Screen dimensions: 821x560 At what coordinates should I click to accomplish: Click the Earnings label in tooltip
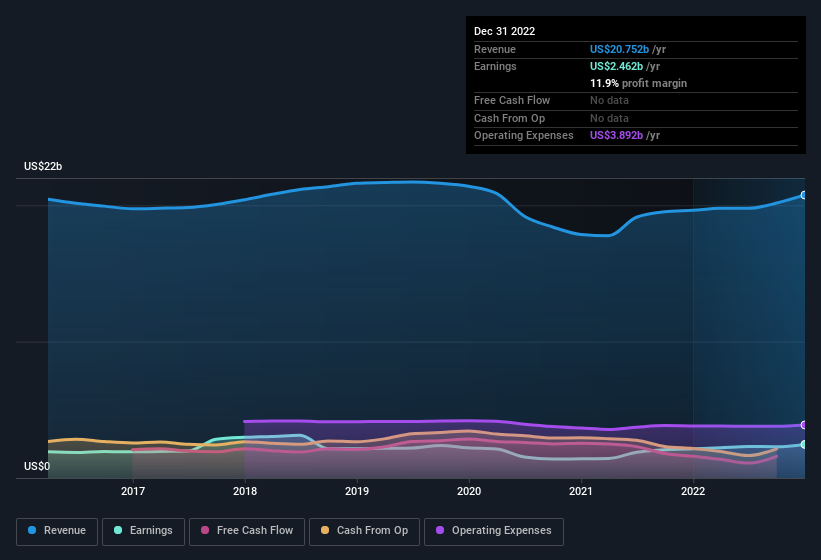(x=495, y=66)
